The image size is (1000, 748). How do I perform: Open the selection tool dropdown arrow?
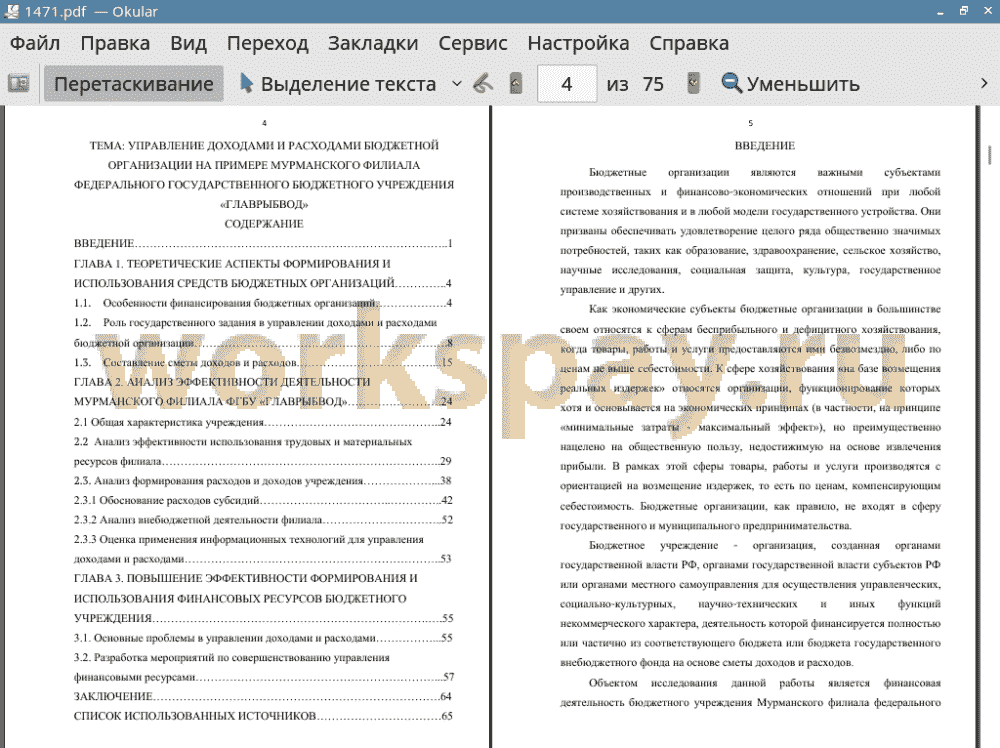pos(457,84)
